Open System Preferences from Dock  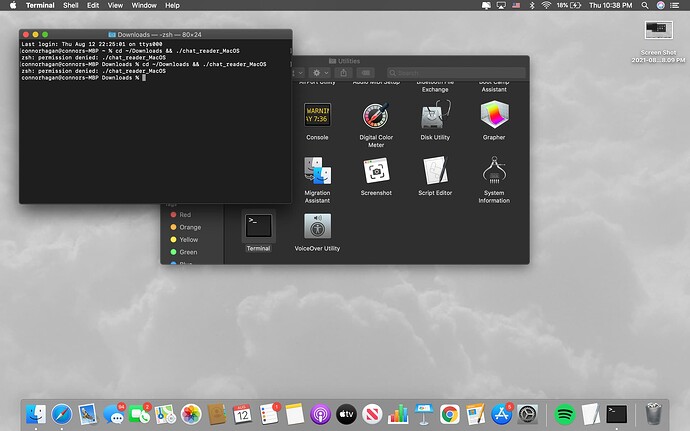tap(527, 414)
